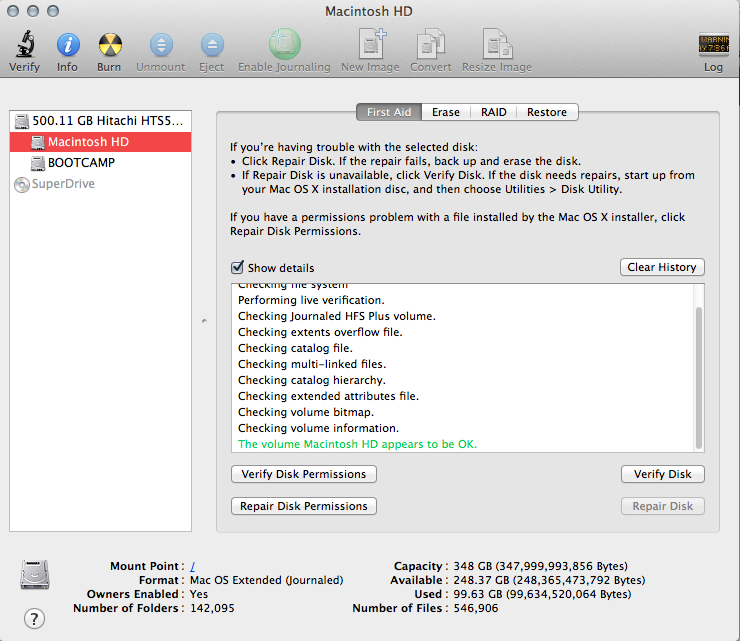The image size is (740, 641).
Task: Switch to the Erase tab
Action: (x=446, y=112)
